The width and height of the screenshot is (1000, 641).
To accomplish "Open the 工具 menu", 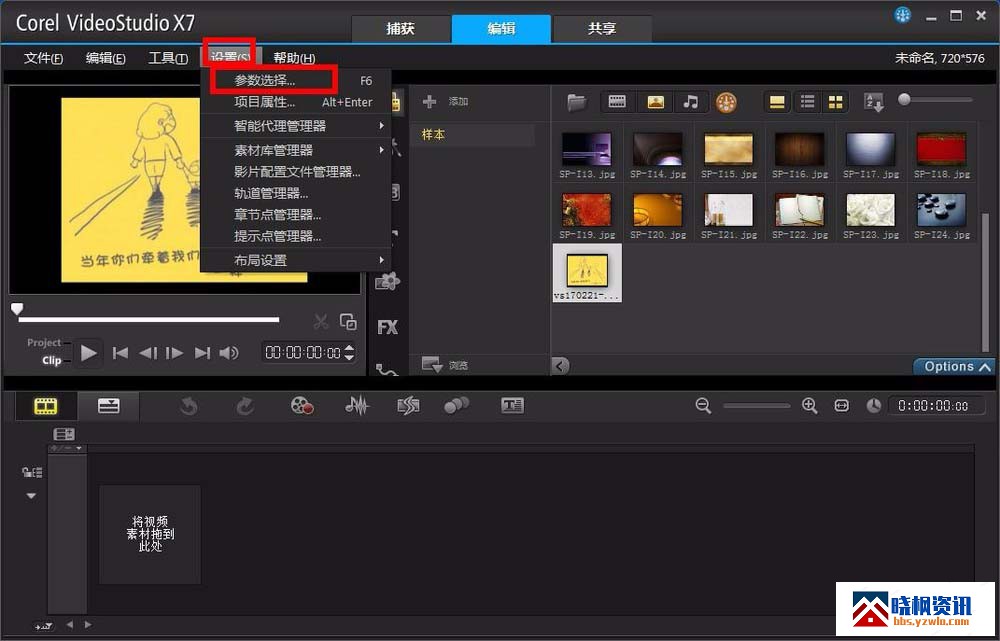I will [168, 58].
